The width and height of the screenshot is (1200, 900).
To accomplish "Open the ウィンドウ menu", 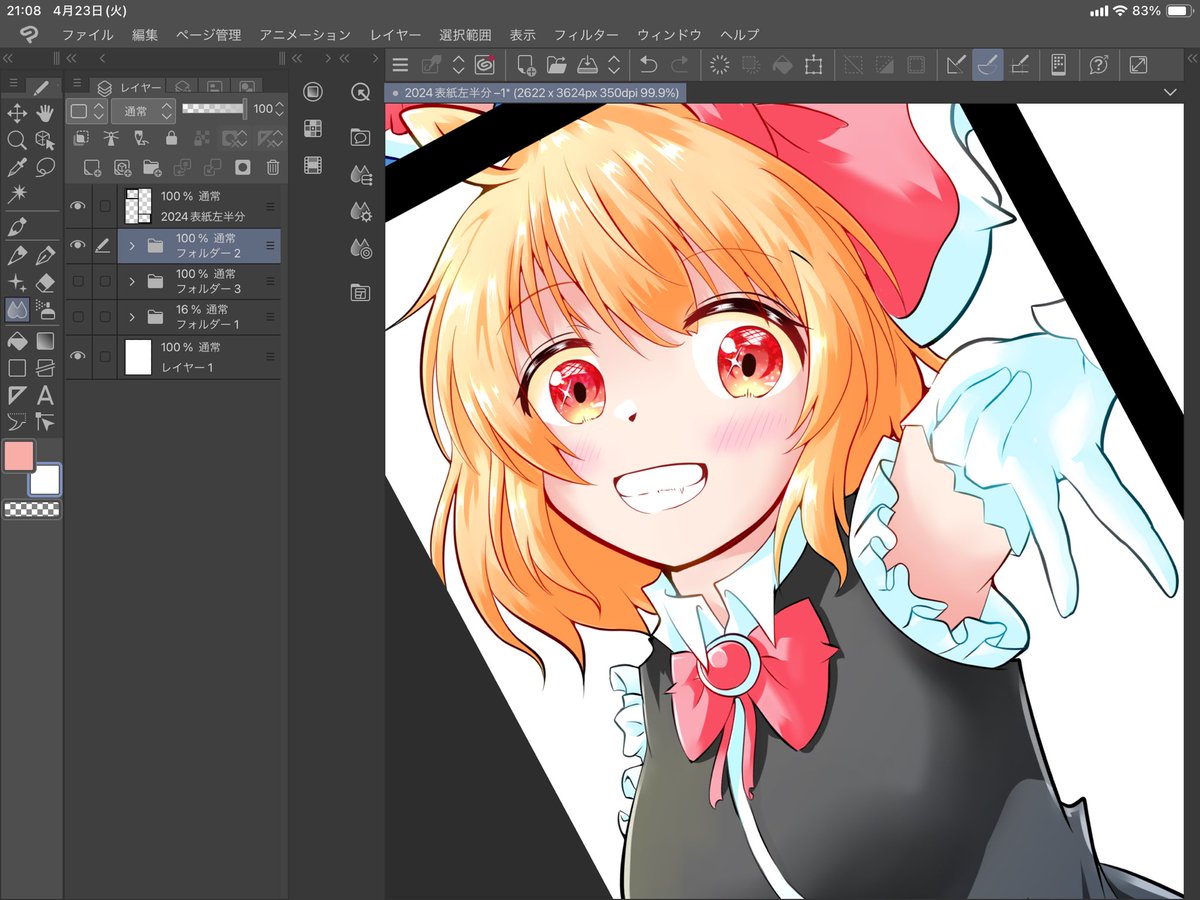I will (669, 35).
